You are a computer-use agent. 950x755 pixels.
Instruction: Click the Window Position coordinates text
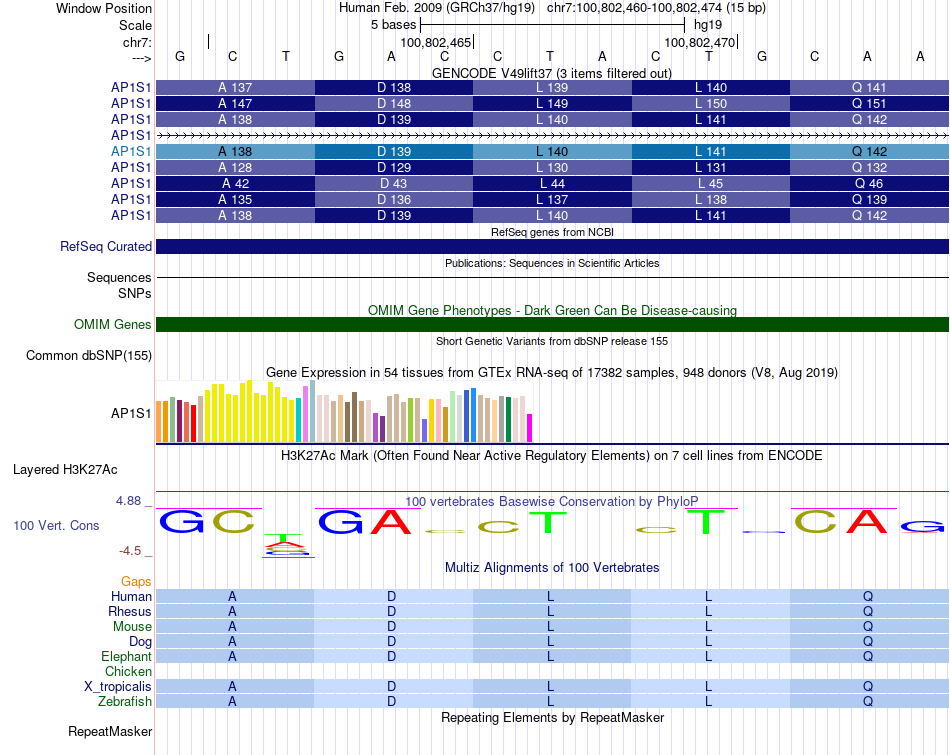coord(552,8)
